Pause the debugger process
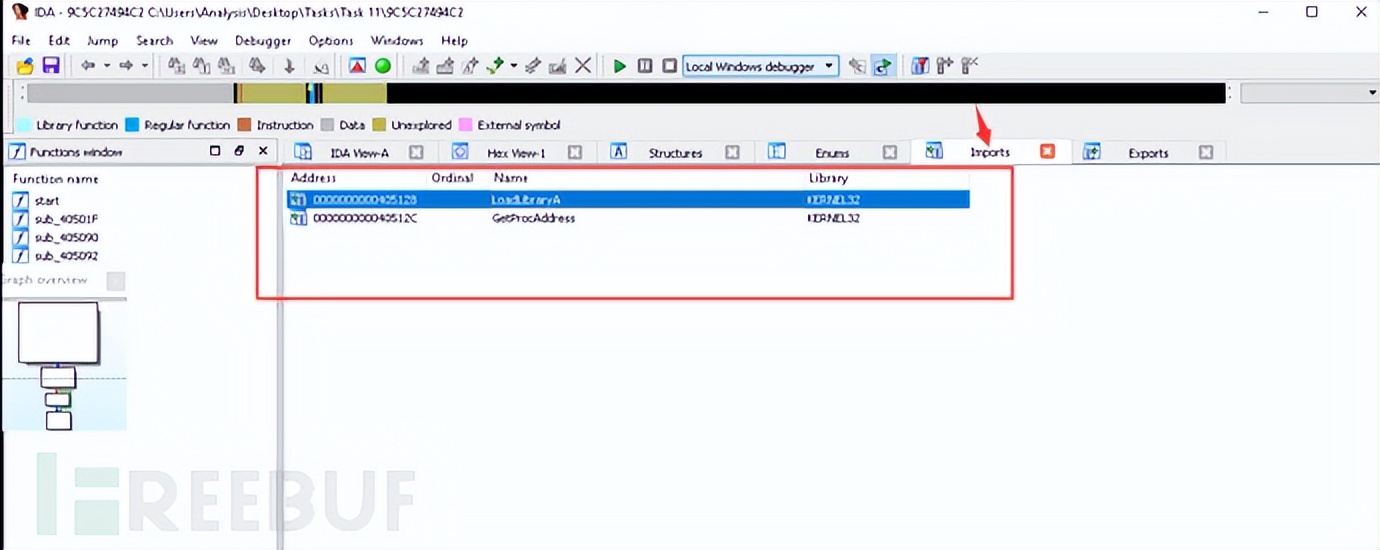This screenshot has height=550, width=1380. (645, 66)
